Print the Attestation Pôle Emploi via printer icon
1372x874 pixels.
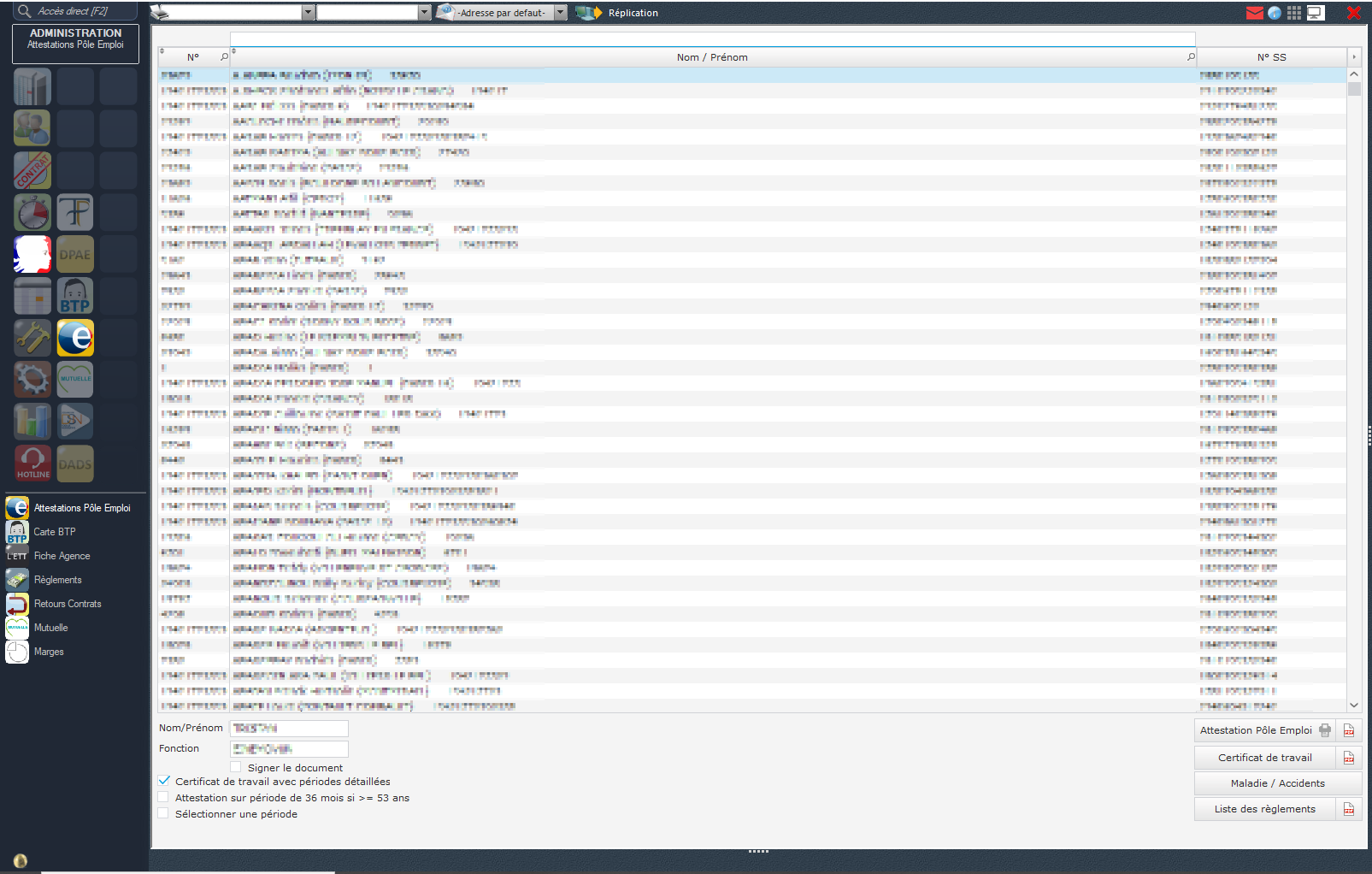[1325, 730]
